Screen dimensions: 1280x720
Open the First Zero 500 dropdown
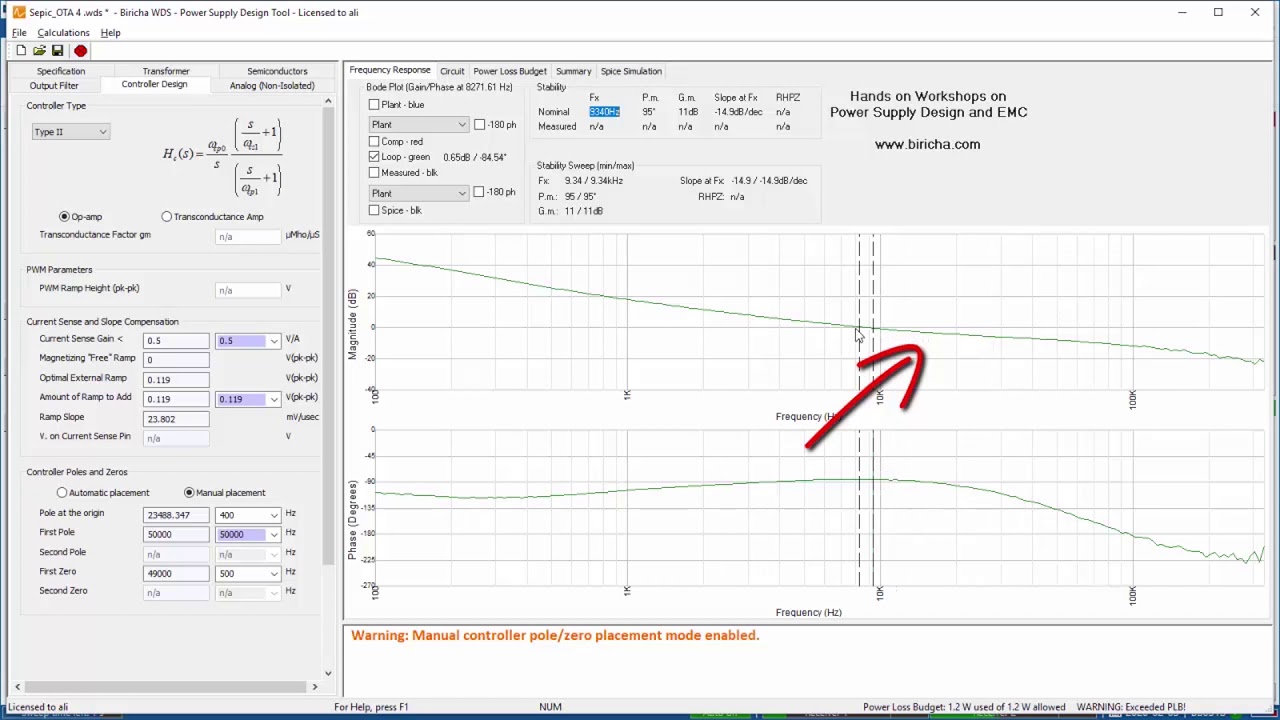[x=248, y=573]
